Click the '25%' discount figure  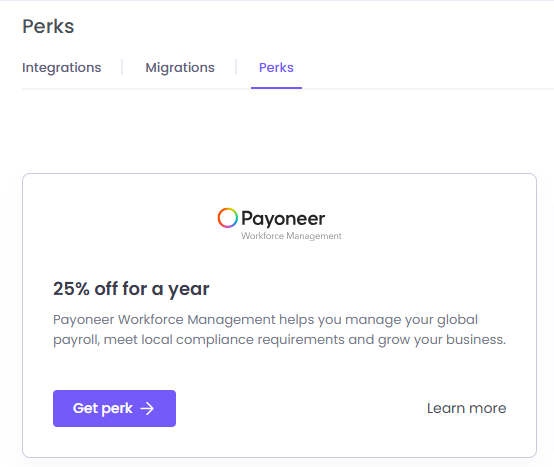pos(71,289)
